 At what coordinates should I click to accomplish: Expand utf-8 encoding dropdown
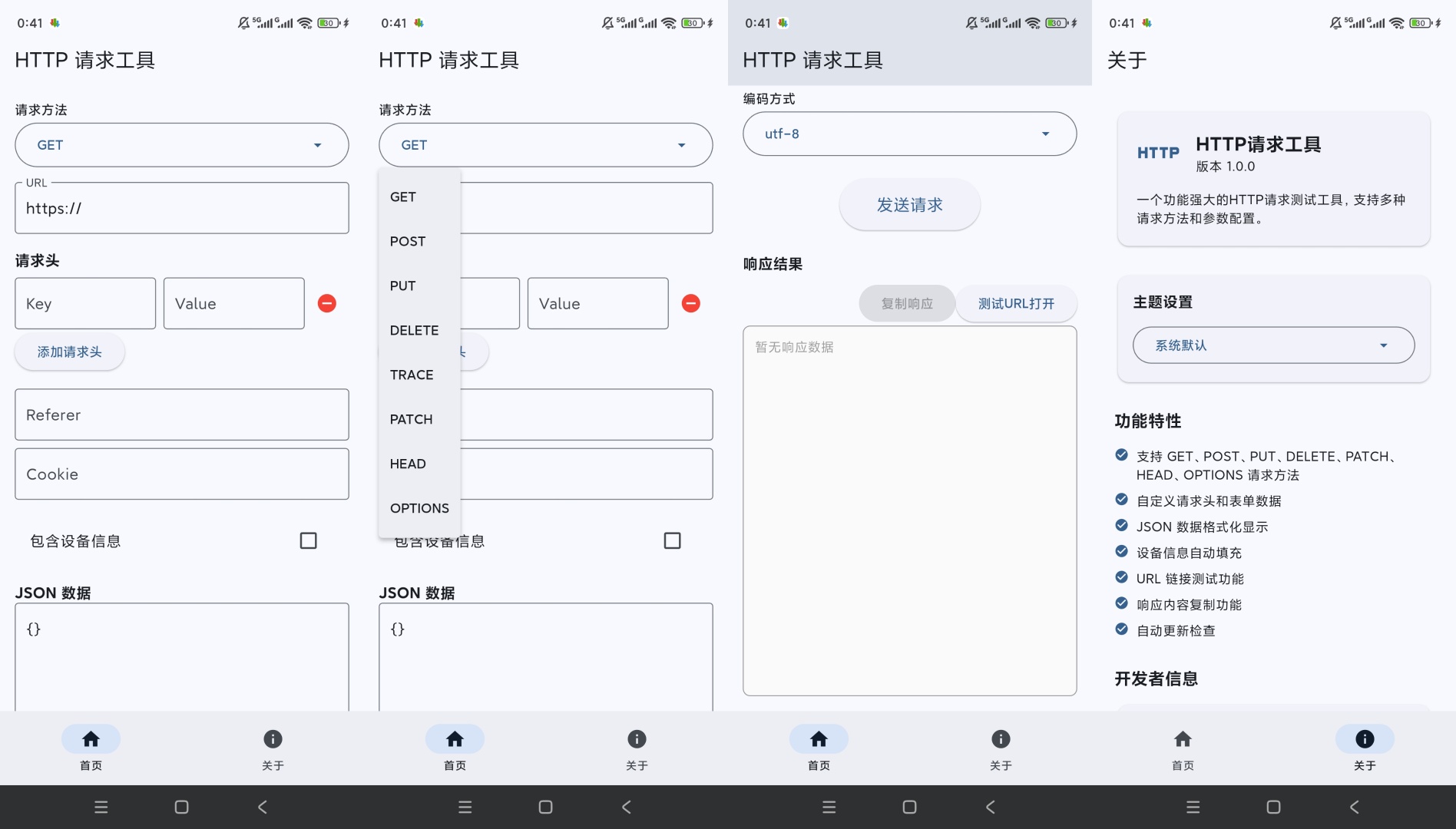tap(910, 134)
